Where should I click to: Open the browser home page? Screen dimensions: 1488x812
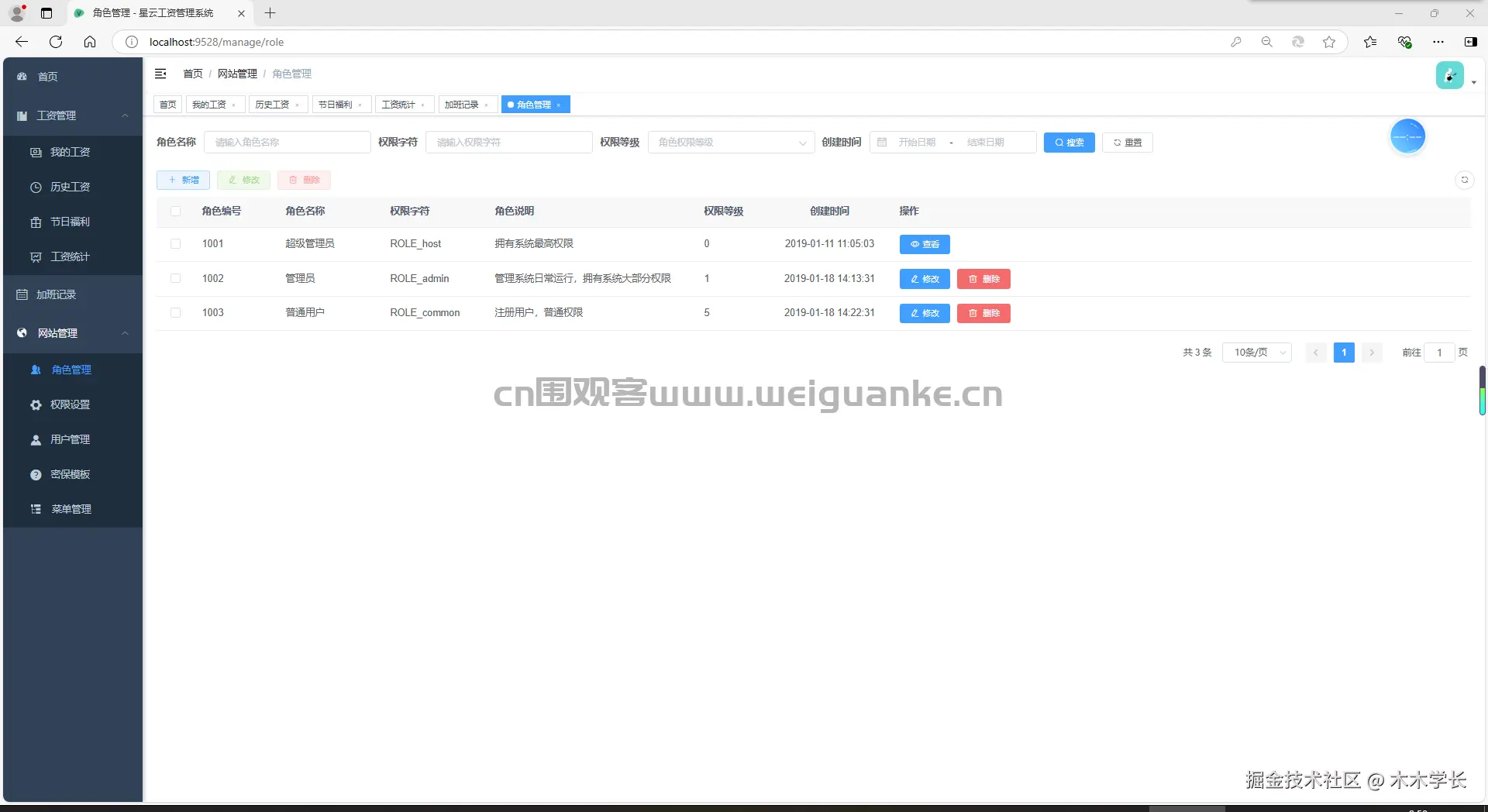(90, 42)
